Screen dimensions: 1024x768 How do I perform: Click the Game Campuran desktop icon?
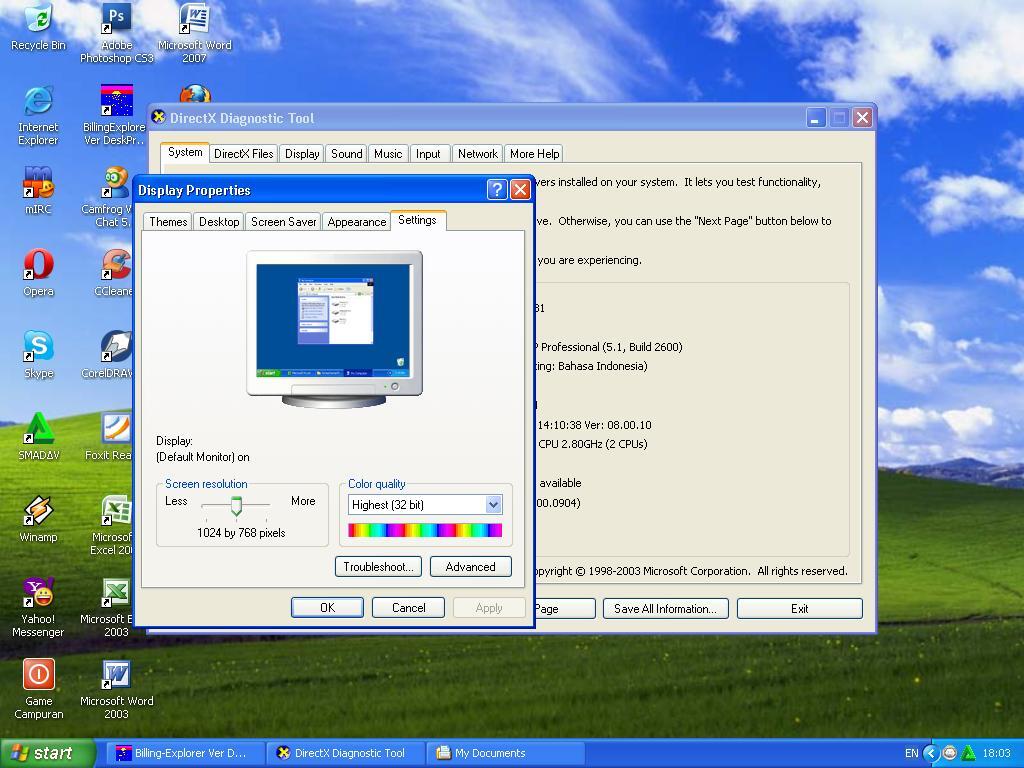(39, 689)
